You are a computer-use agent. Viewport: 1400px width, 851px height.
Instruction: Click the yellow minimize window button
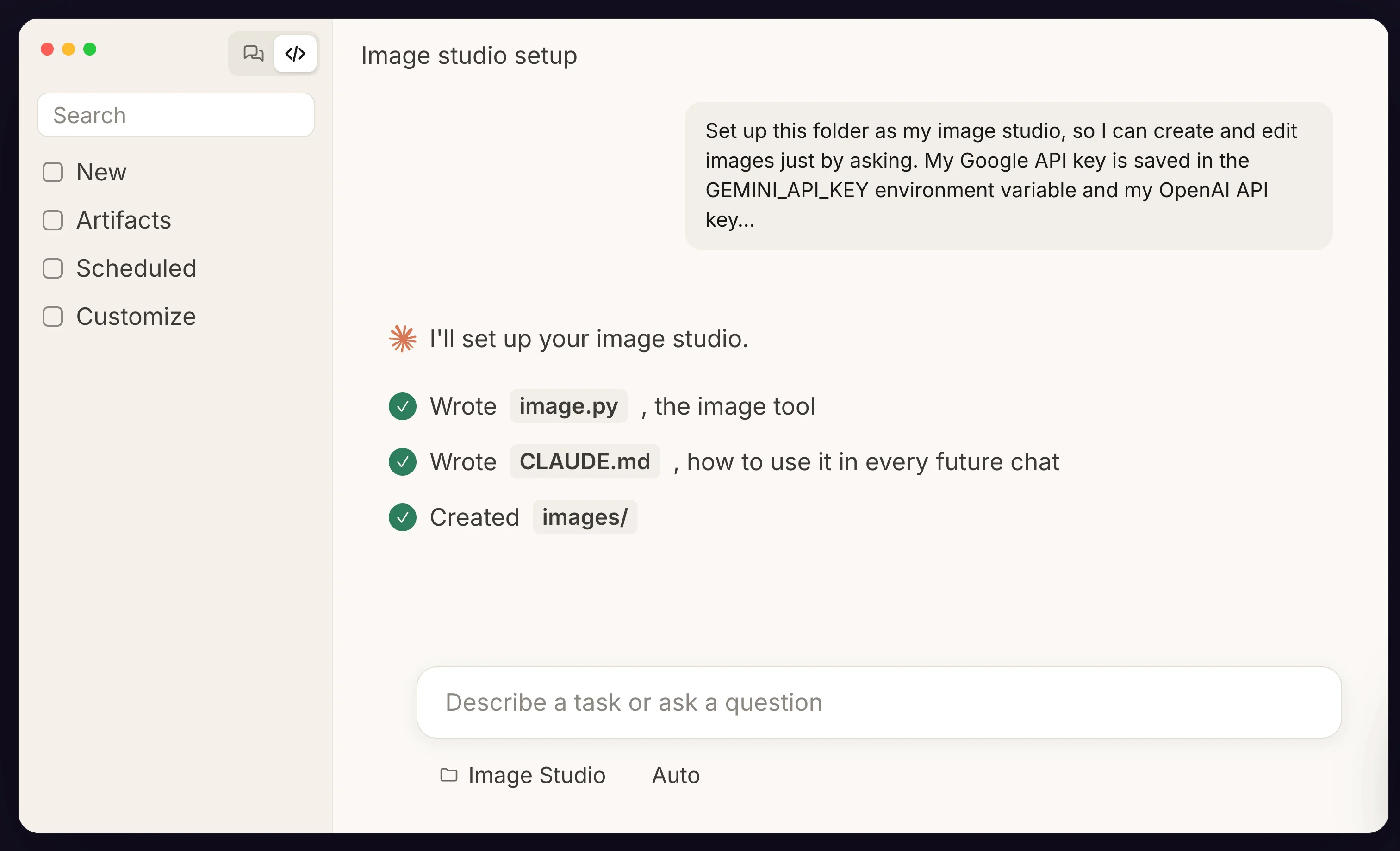pyautogui.click(x=68, y=50)
